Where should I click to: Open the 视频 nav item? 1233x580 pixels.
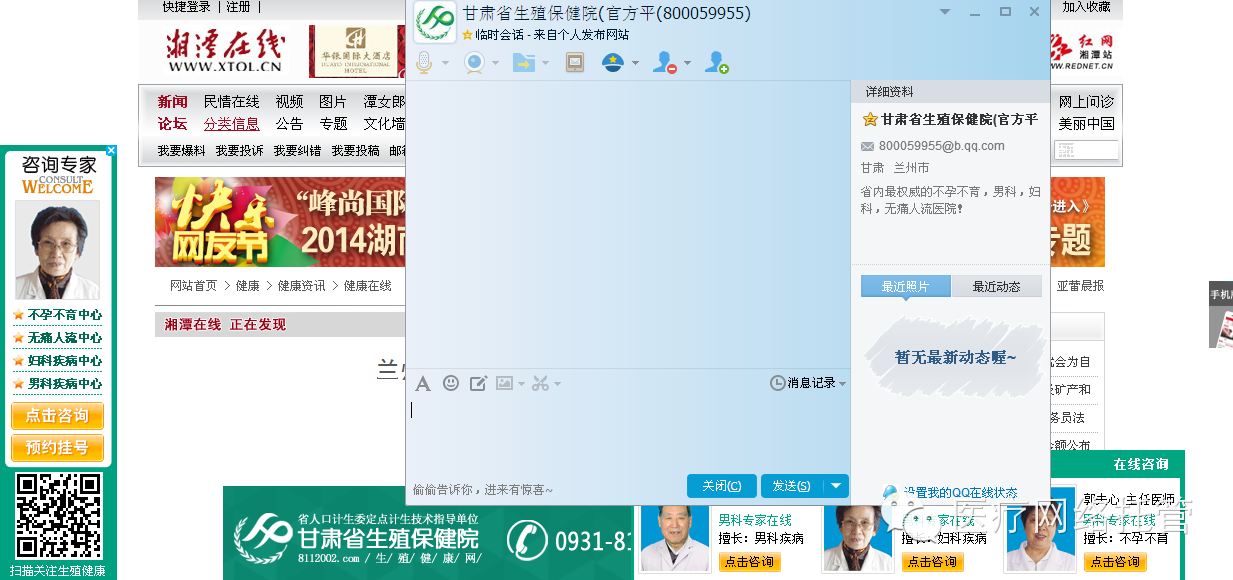point(289,102)
